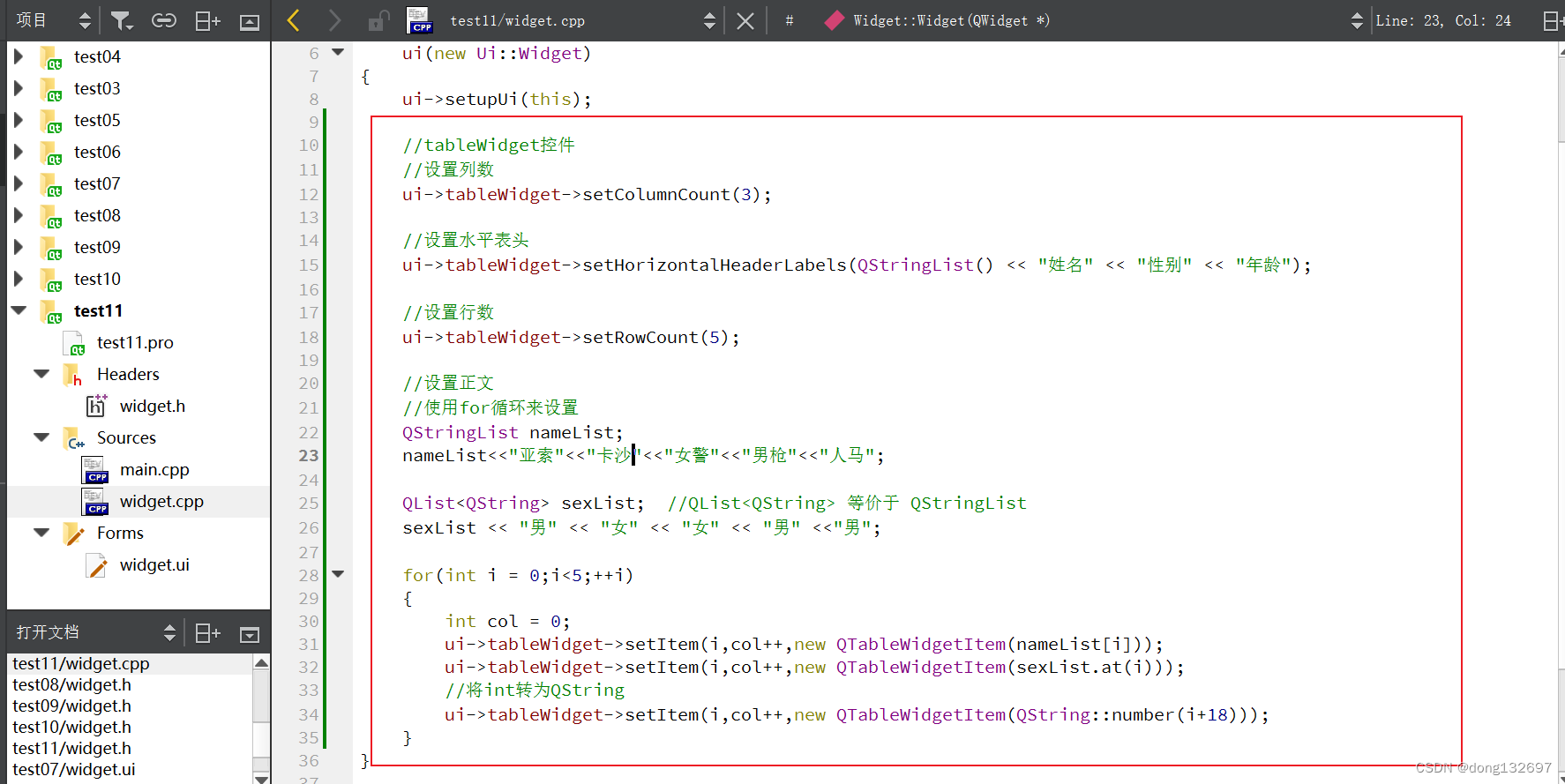Open test10/widget.h in open documents
The width and height of the screenshot is (1565, 784).
point(71,727)
